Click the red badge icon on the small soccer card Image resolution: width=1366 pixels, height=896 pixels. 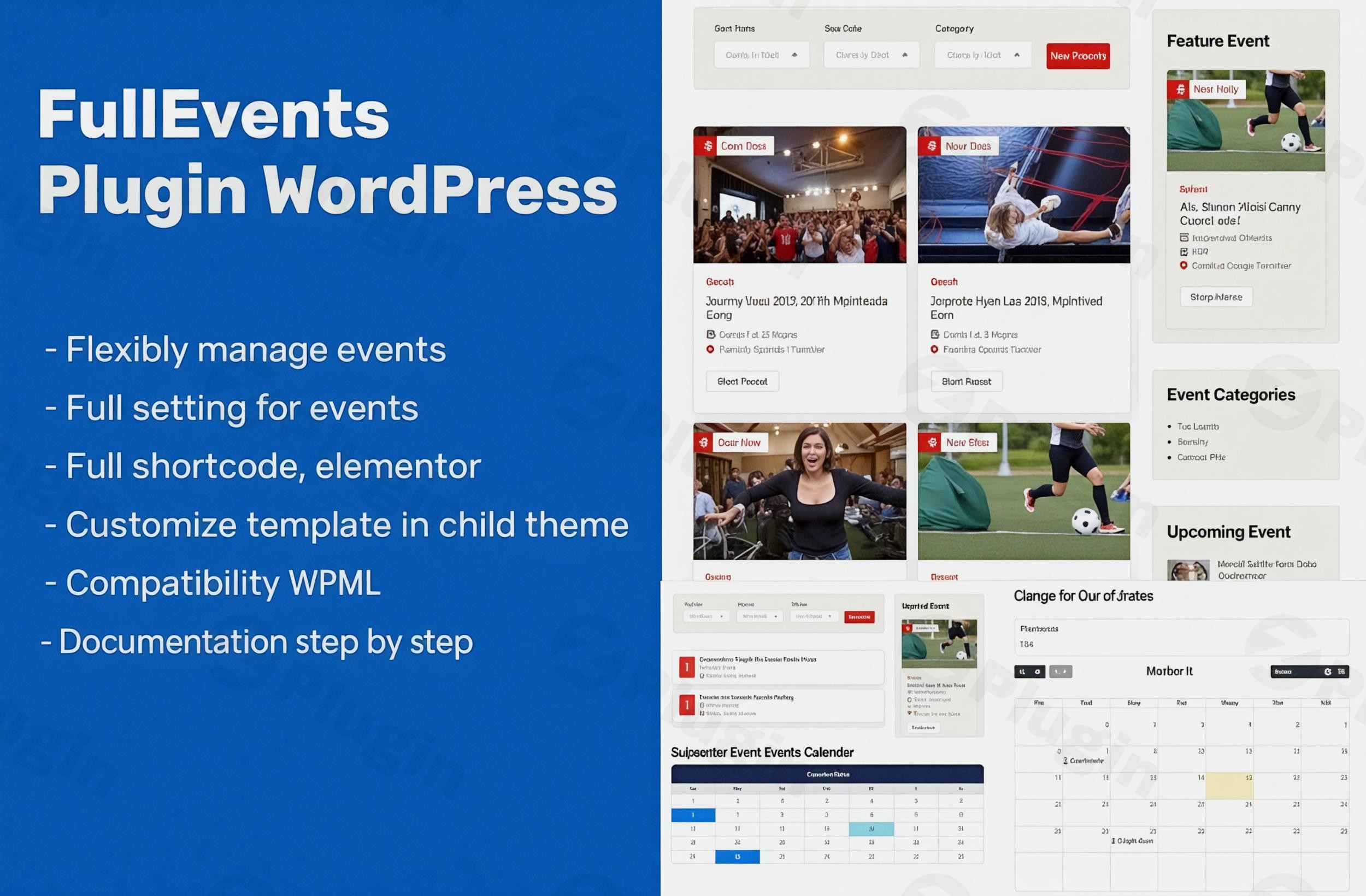tap(908, 628)
